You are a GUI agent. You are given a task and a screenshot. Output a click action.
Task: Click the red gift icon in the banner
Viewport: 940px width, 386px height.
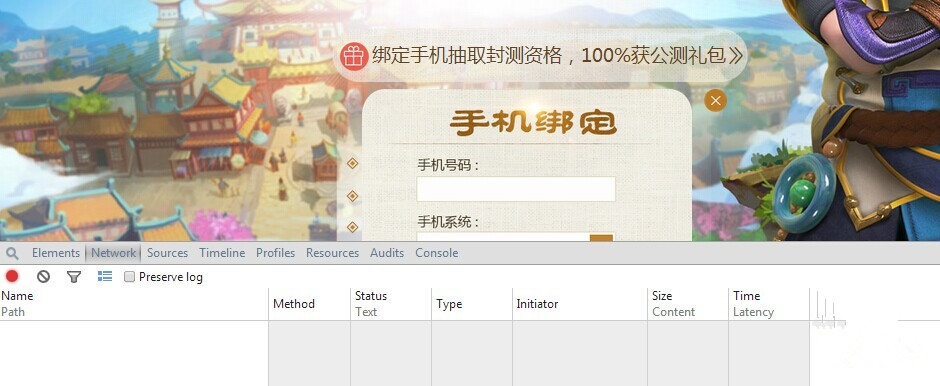click(x=354, y=56)
